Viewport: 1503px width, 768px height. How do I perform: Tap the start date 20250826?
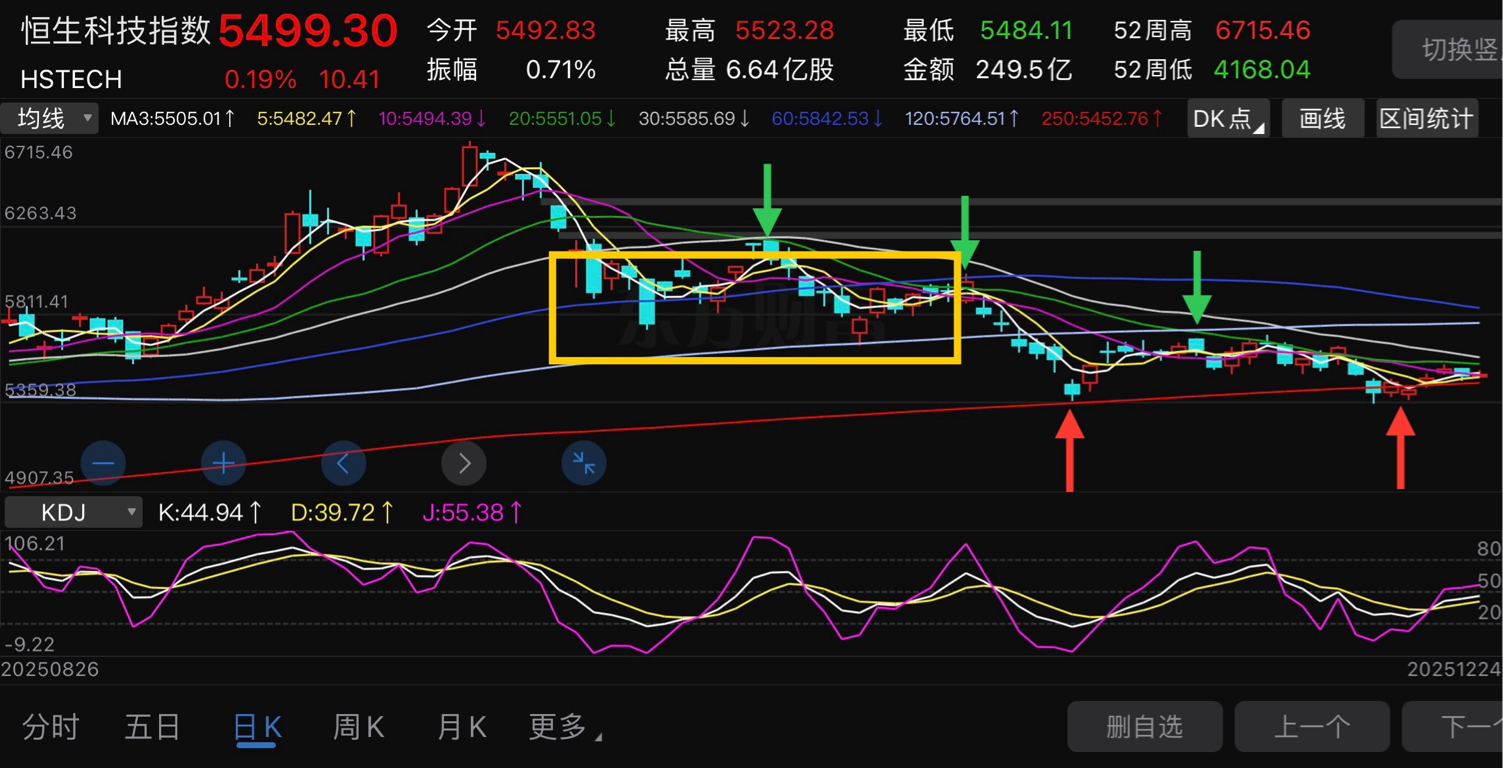[50, 669]
